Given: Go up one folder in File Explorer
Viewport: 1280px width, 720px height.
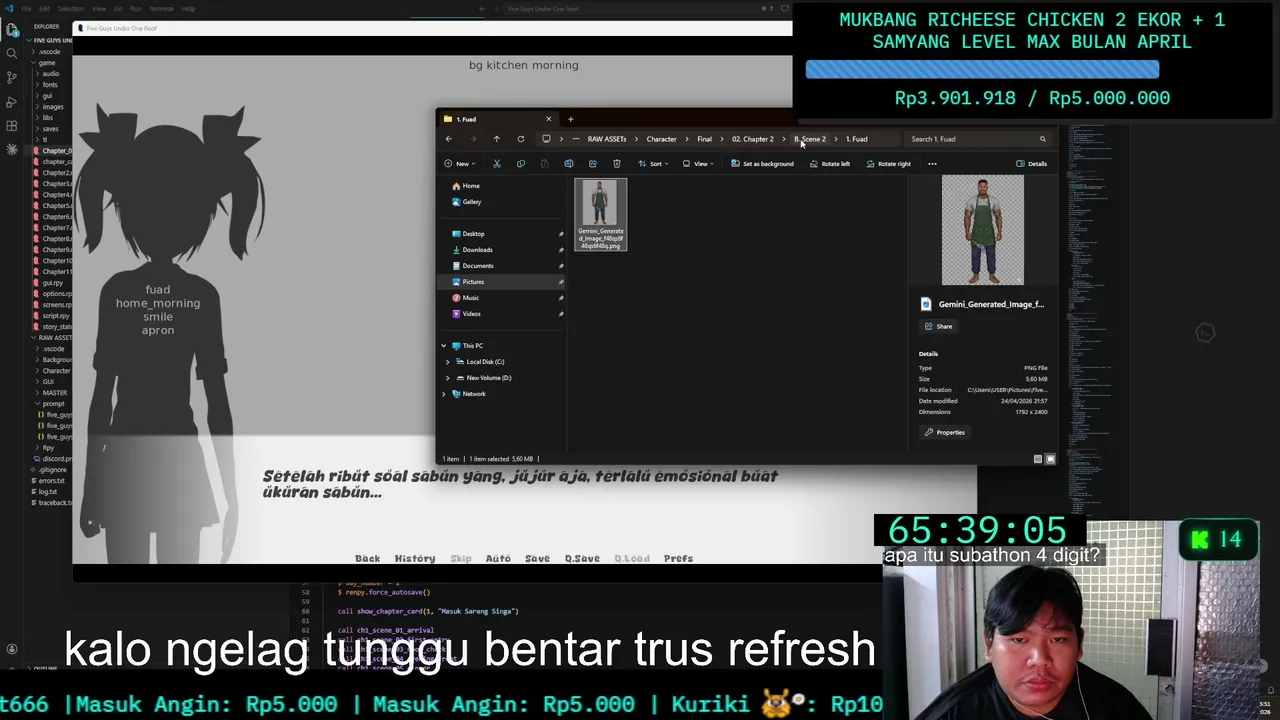Looking at the screenshot, I should pyautogui.click(x=496, y=139).
